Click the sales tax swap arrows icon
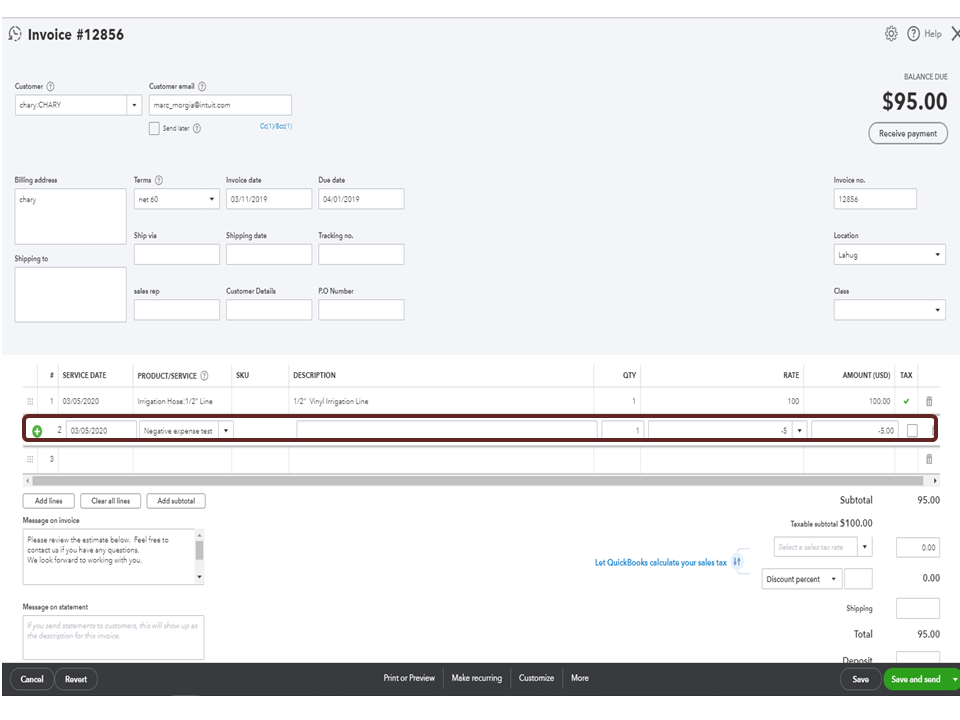 (x=737, y=562)
